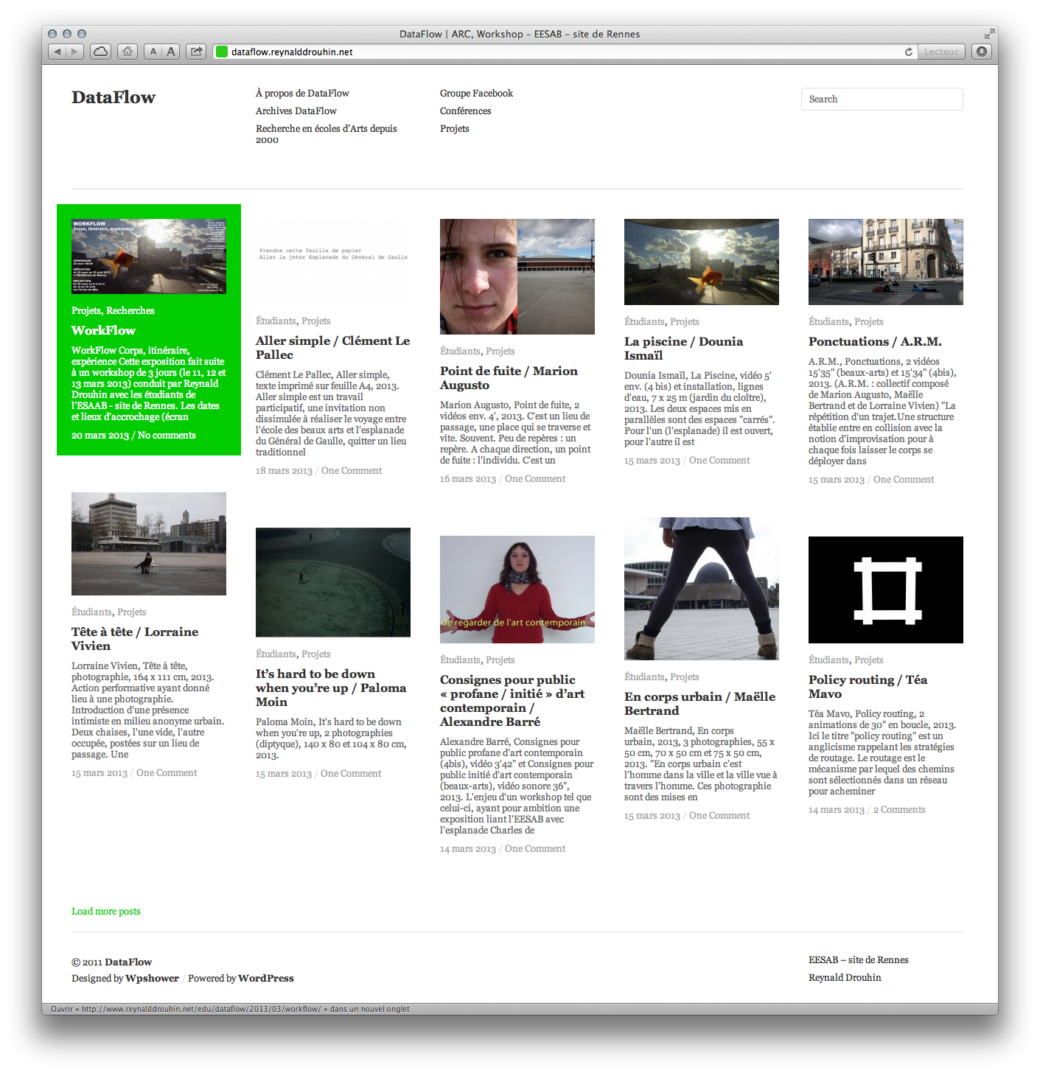Open Point de fuite / Marion Augusto post
The width and height of the screenshot is (1040, 1073).
click(508, 378)
